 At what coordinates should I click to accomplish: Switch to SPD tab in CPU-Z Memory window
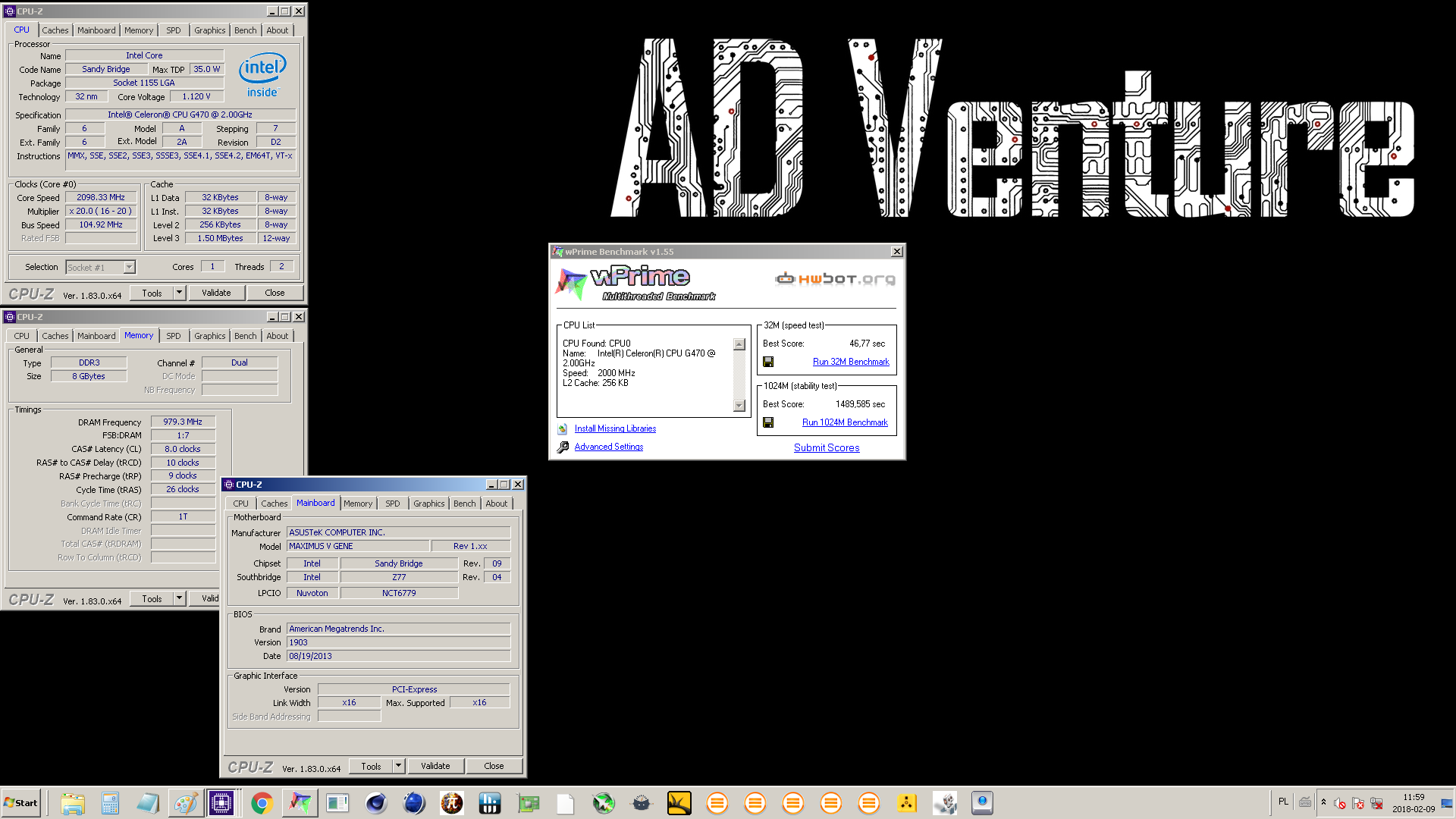(x=174, y=336)
